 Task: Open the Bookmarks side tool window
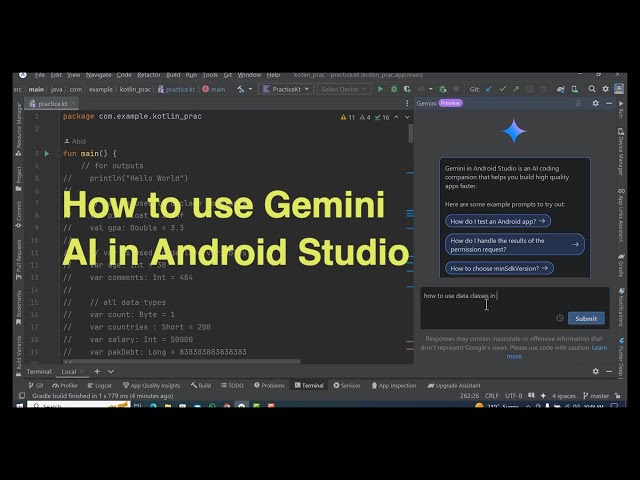click(x=19, y=307)
